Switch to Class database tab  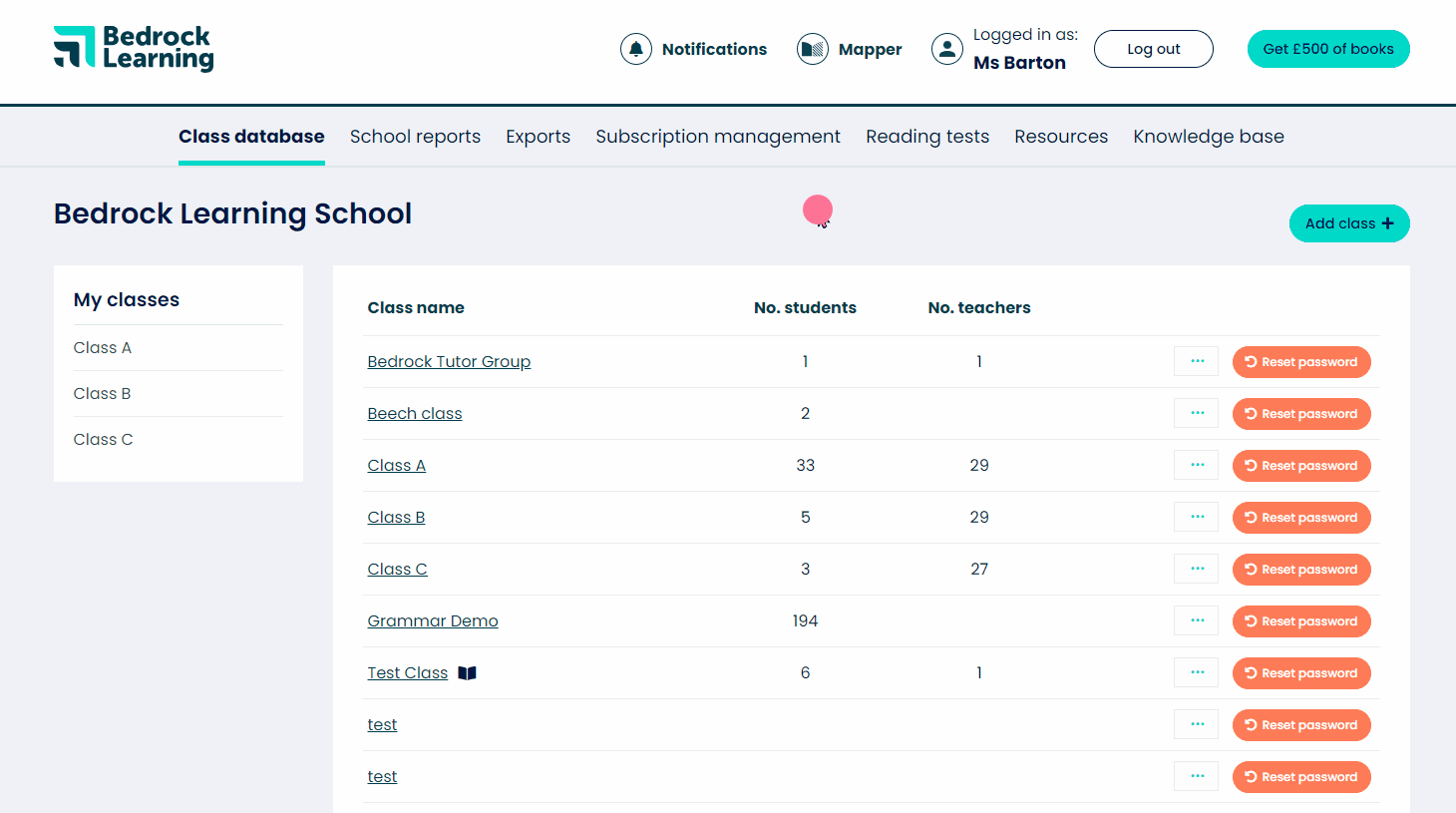[x=251, y=137]
